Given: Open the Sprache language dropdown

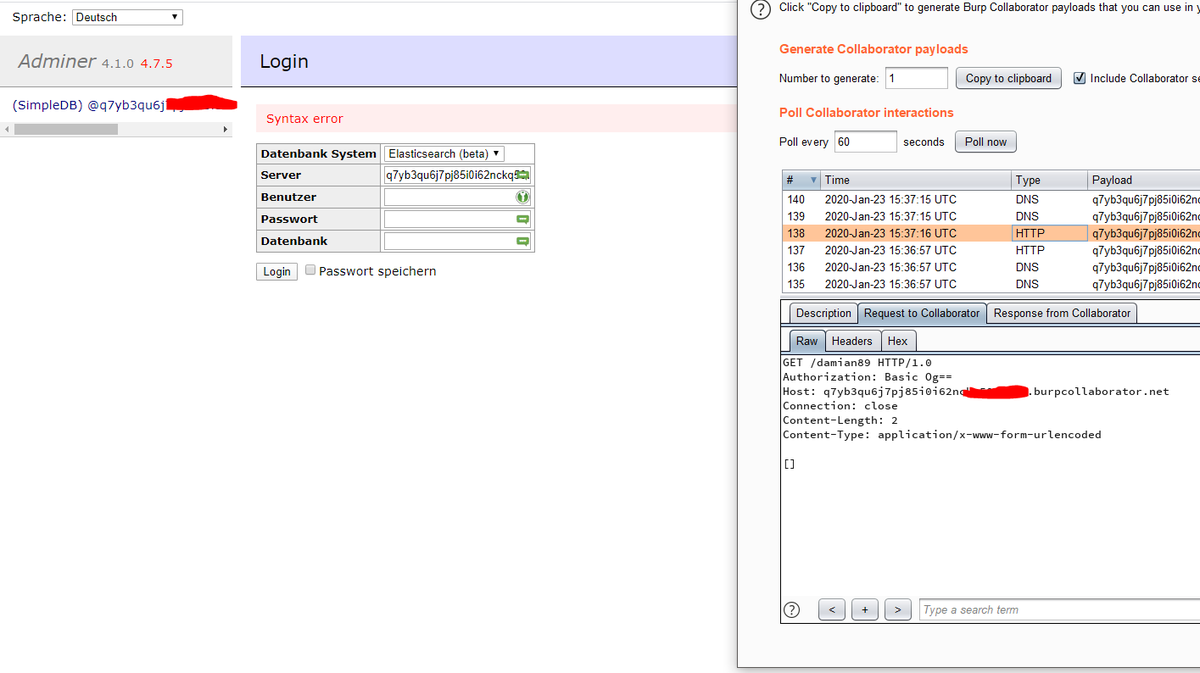Looking at the screenshot, I should pos(128,17).
